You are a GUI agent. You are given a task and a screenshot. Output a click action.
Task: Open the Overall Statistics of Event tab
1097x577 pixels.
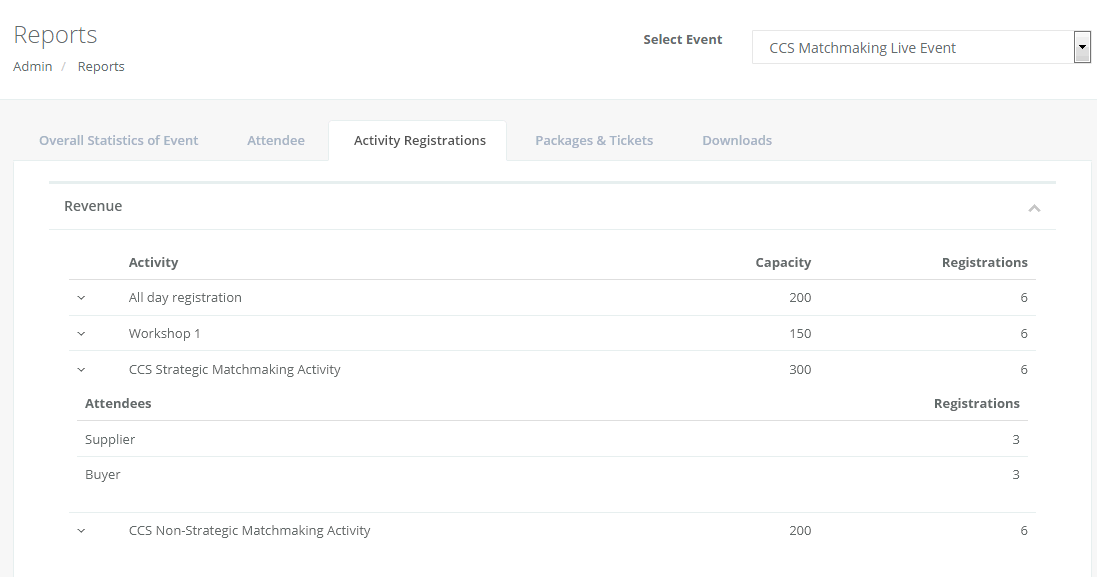click(117, 140)
